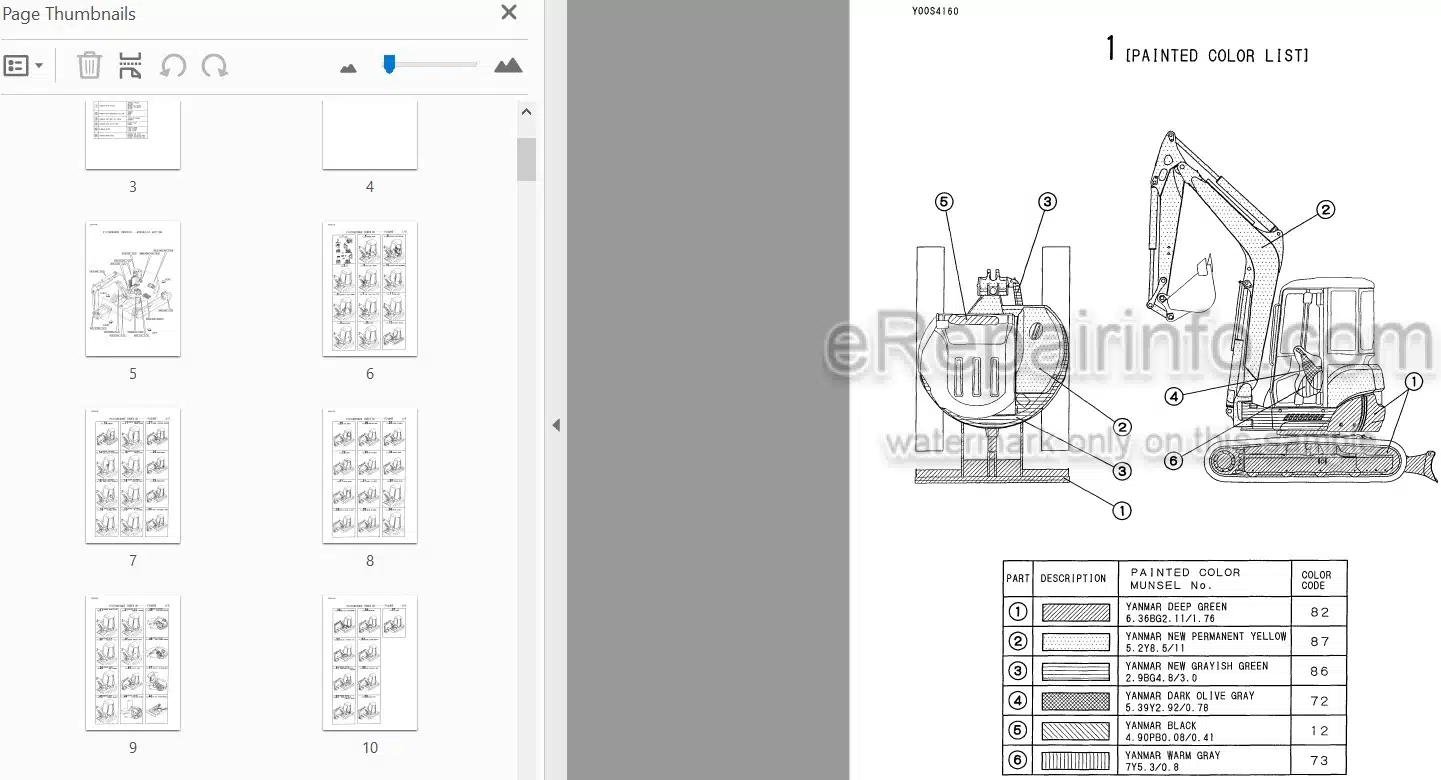Rotate pages counterclockwise

173,66
